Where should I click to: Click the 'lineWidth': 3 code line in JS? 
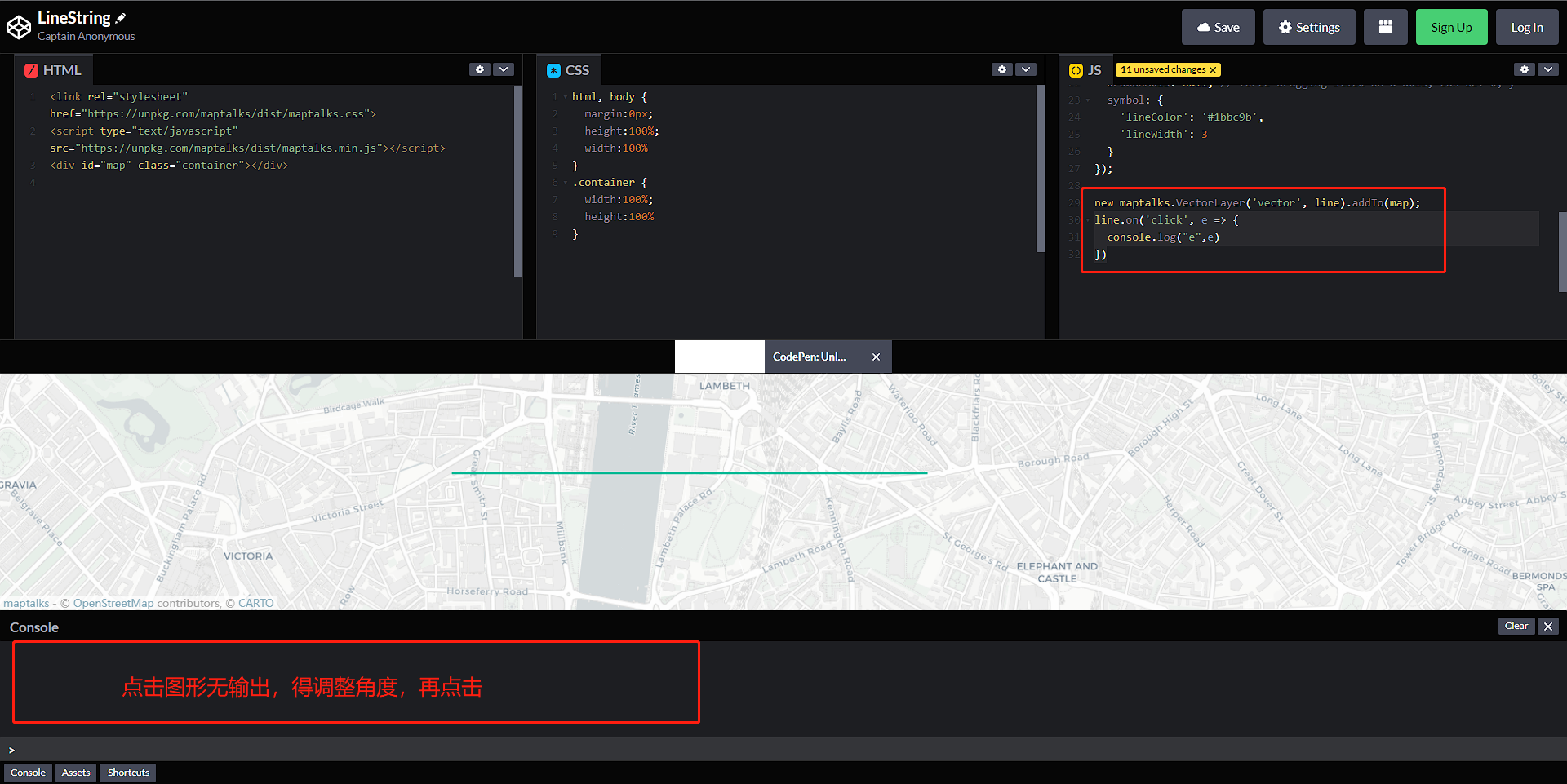point(1164,135)
